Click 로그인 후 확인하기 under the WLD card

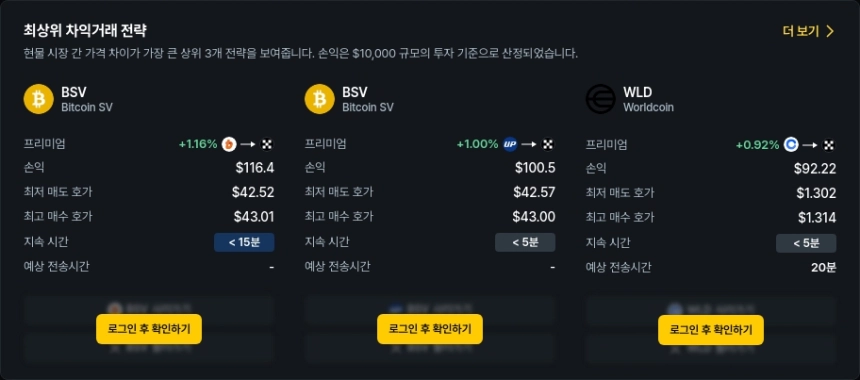pos(711,329)
